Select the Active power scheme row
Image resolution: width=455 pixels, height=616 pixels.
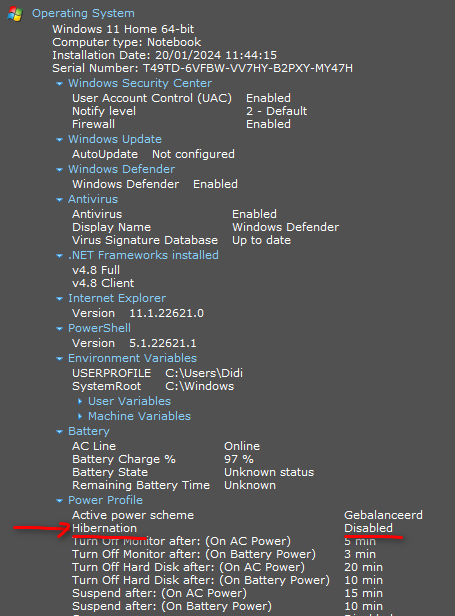click(248, 515)
